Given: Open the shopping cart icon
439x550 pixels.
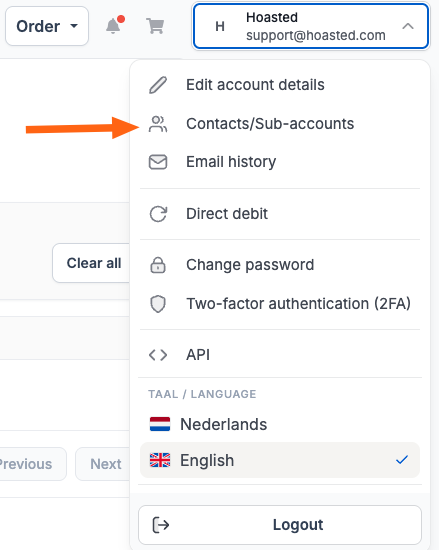Looking at the screenshot, I should click(x=155, y=26).
